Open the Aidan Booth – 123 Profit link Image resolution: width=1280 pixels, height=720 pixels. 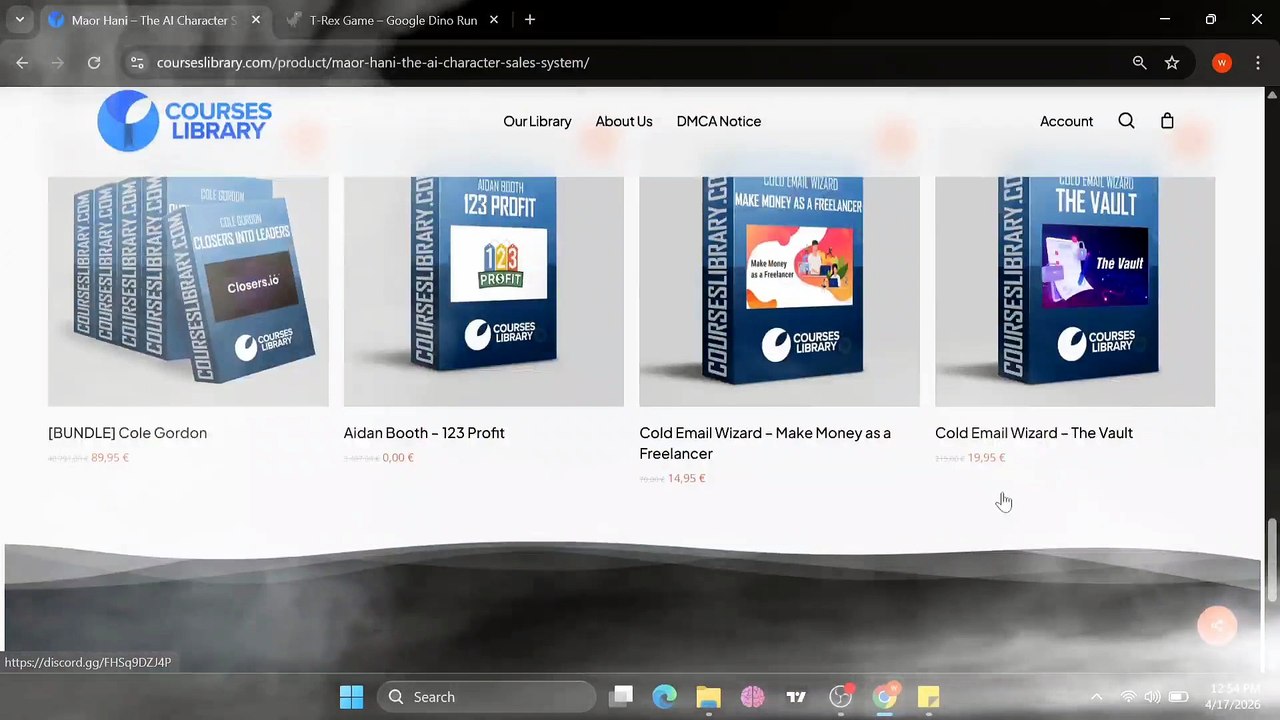click(x=424, y=433)
